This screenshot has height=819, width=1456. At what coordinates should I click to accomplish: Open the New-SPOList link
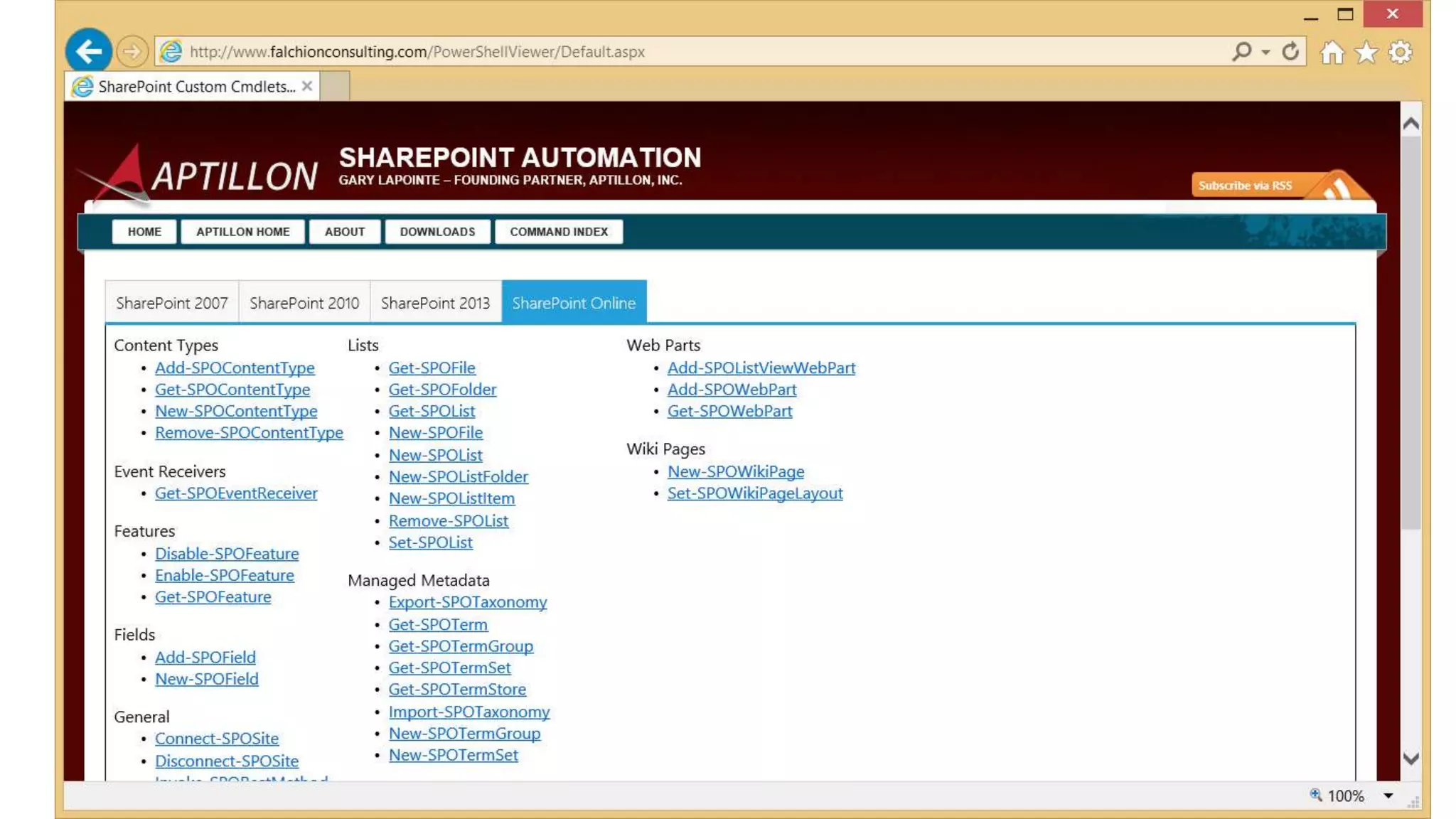436,455
